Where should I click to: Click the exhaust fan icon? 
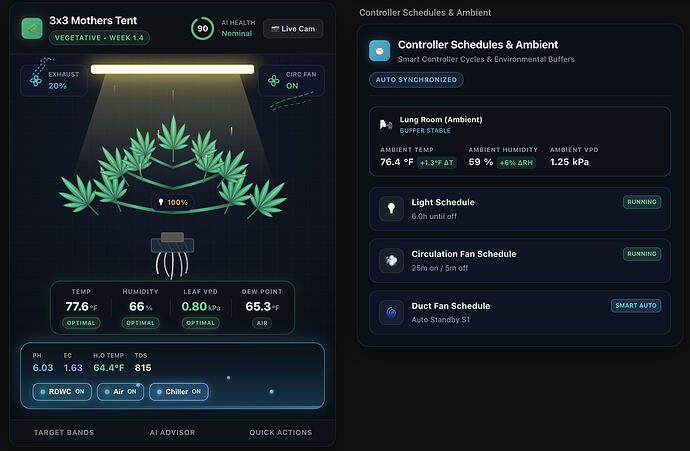click(x=36, y=81)
